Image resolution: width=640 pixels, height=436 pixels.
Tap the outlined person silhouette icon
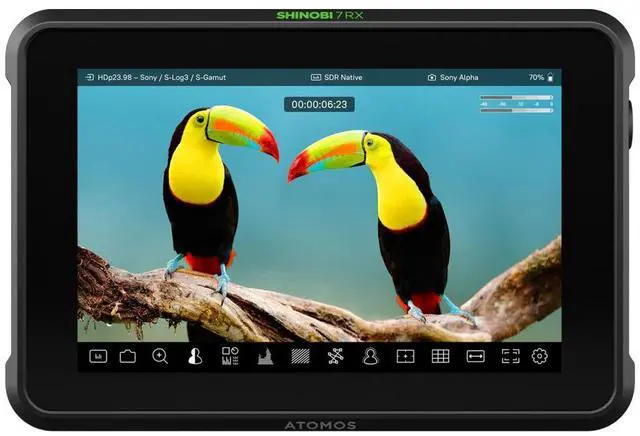pyautogui.click(x=371, y=356)
